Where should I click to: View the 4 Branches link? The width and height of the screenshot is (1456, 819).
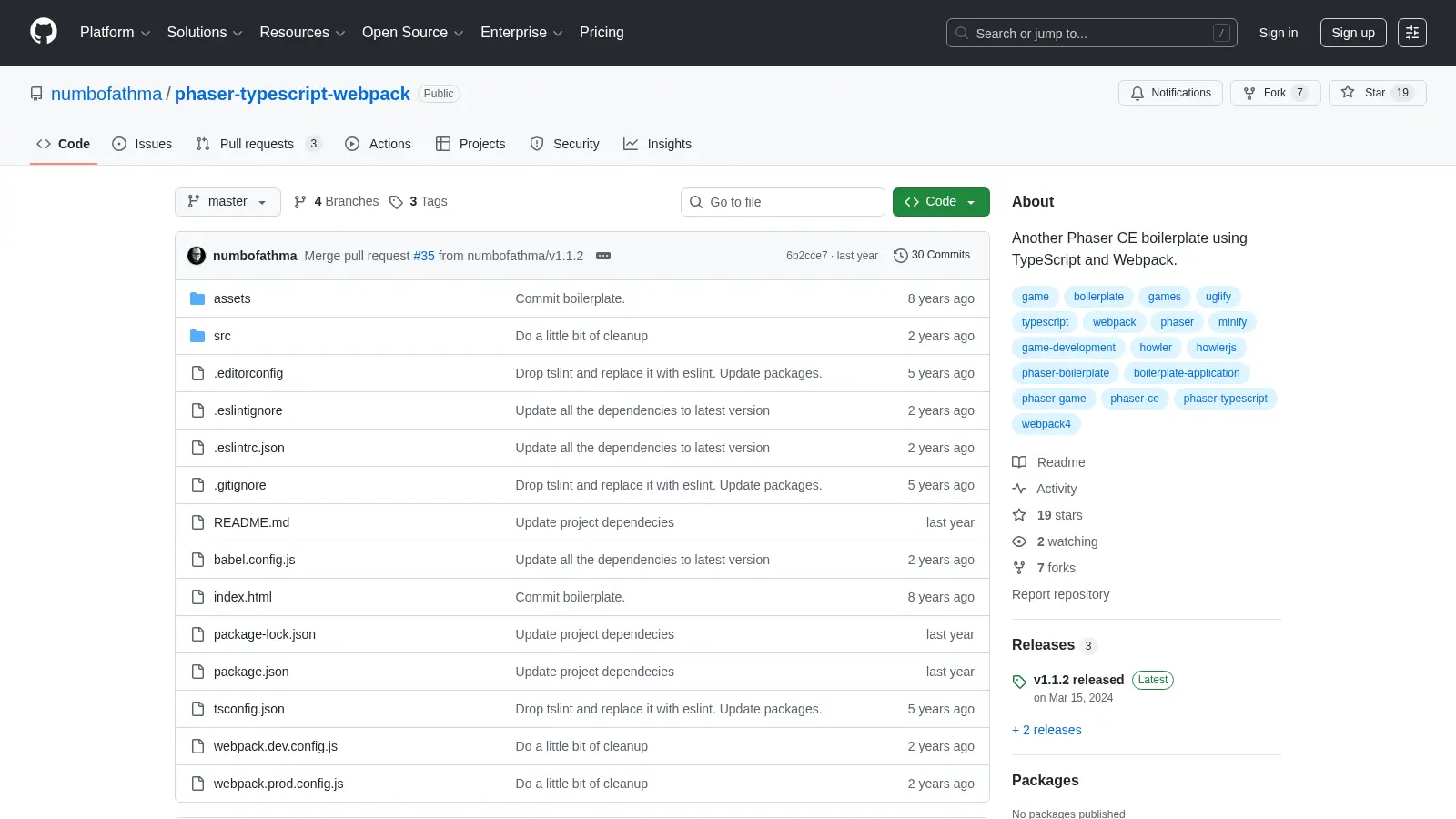click(336, 201)
